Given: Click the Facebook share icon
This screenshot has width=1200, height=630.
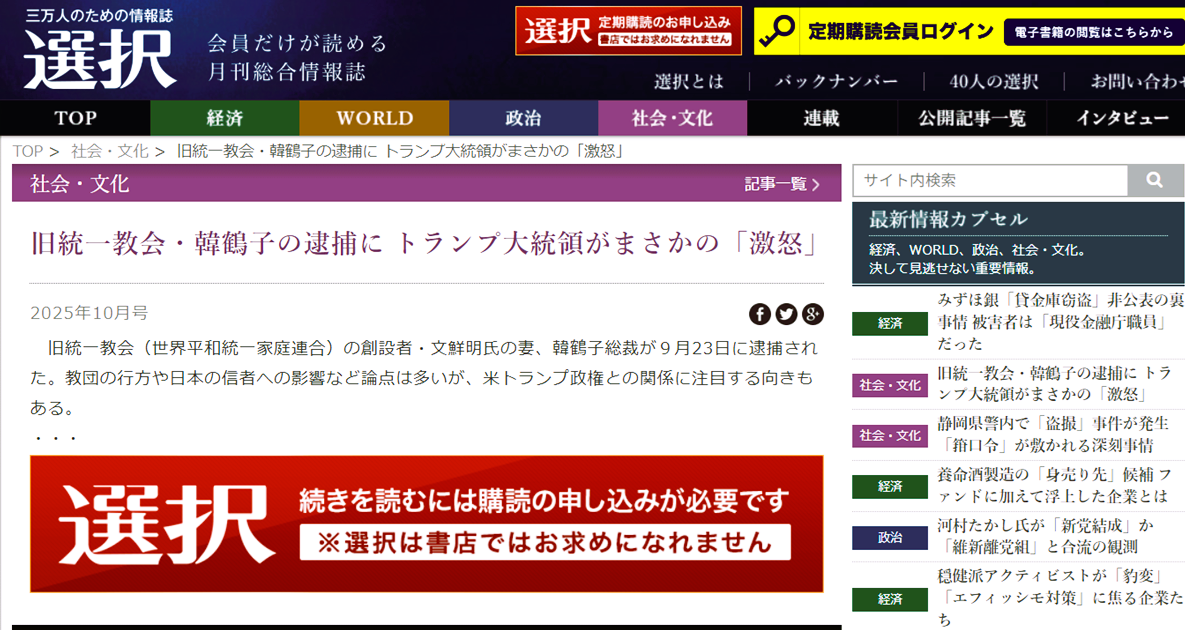Looking at the screenshot, I should click(x=760, y=314).
